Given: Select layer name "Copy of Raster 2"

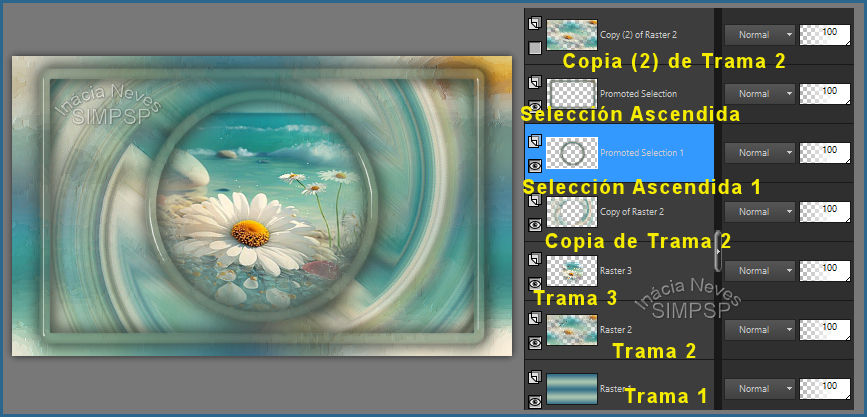Looking at the screenshot, I should (x=631, y=212).
